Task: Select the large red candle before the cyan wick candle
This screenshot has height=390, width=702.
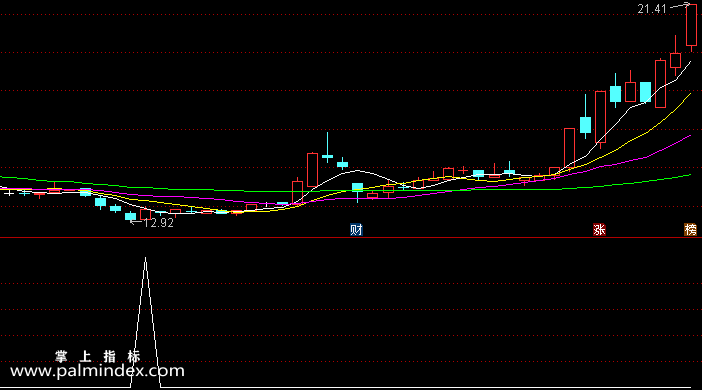Action: tap(312, 170)
